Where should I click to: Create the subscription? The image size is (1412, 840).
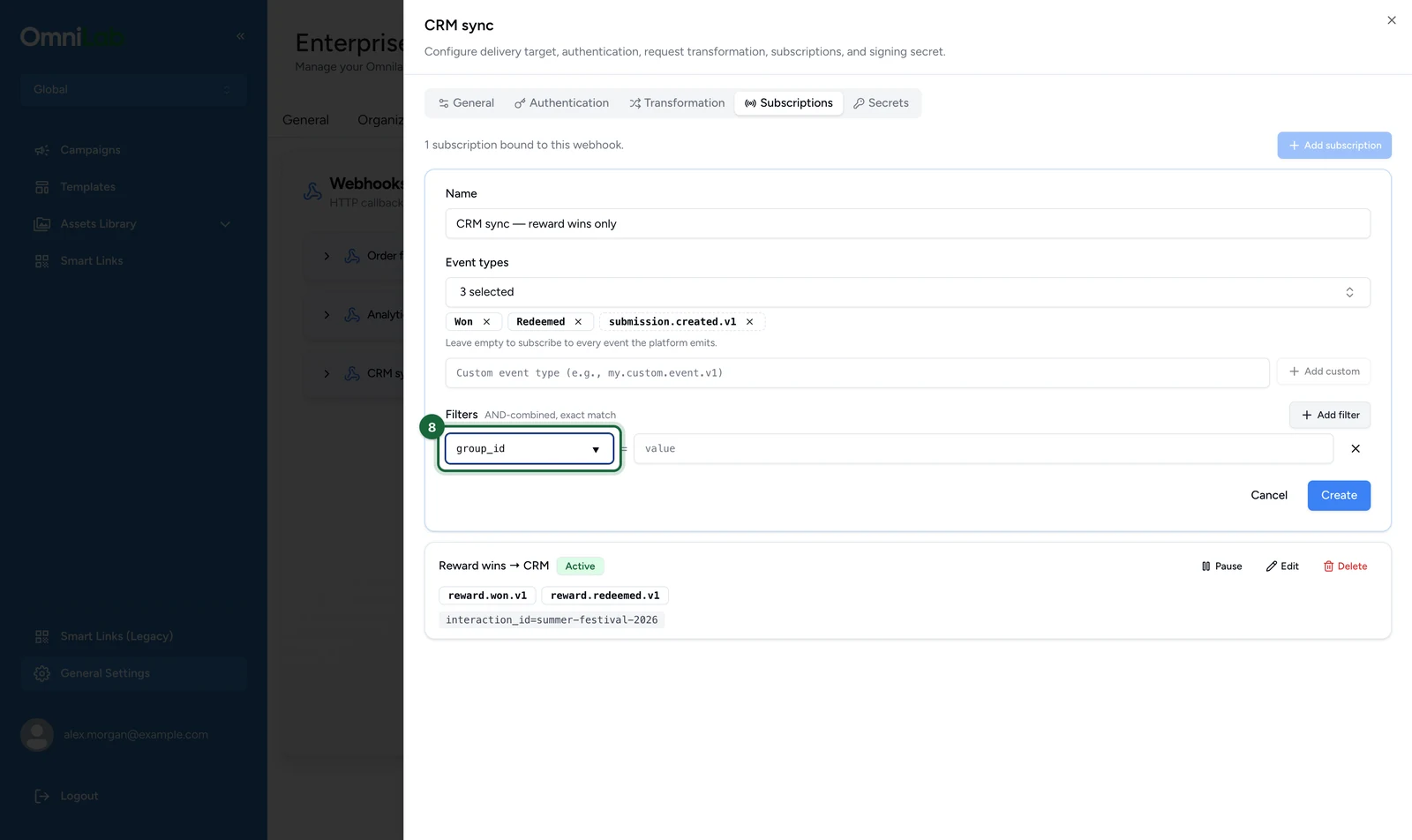click(1339, 496)
